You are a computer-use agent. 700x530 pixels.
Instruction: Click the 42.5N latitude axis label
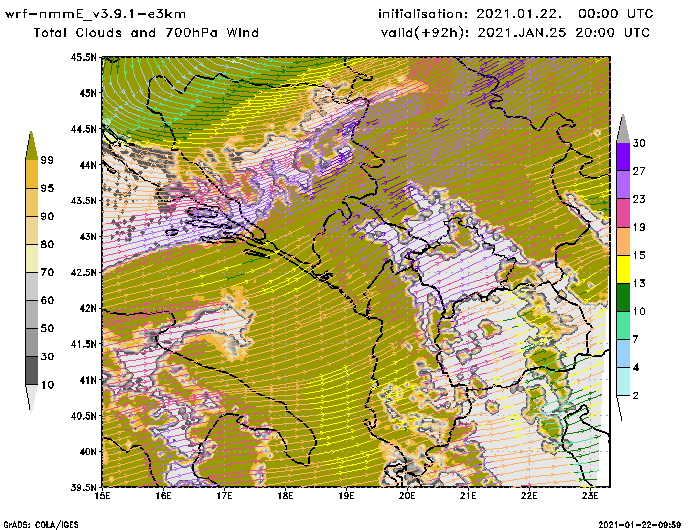[83, 272]
